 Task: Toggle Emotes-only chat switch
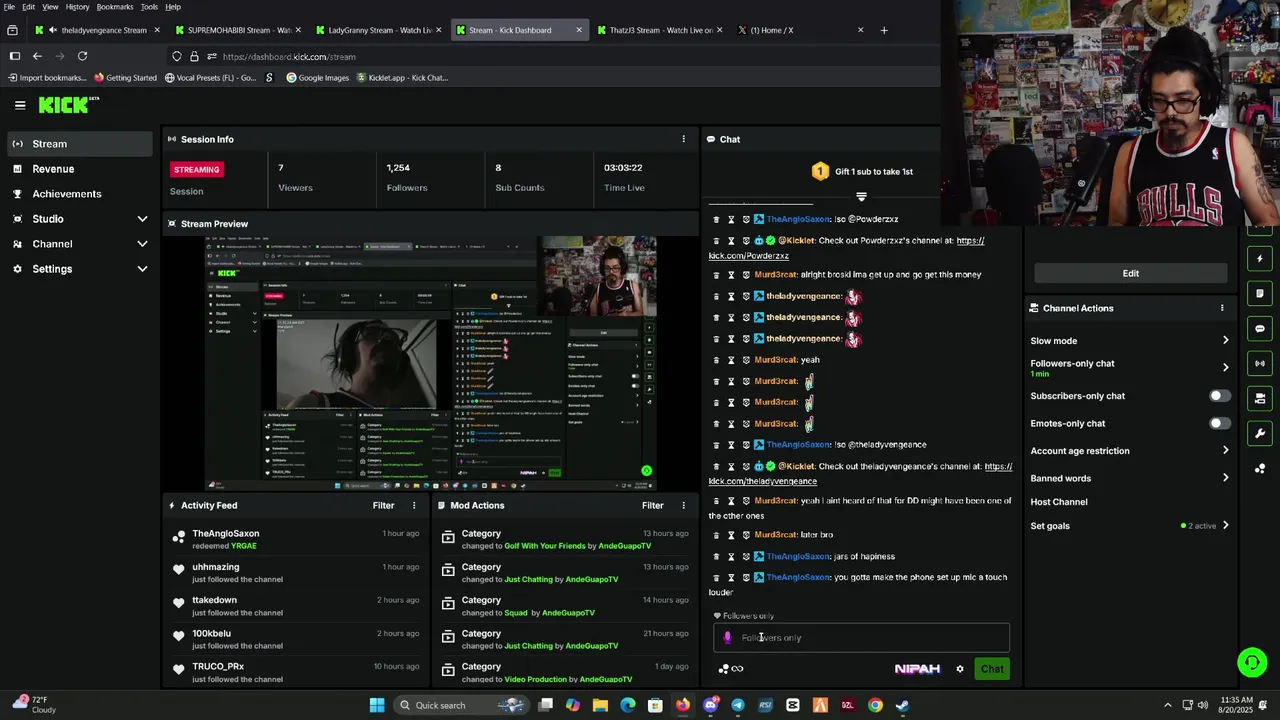click(x=1219, y=423)
